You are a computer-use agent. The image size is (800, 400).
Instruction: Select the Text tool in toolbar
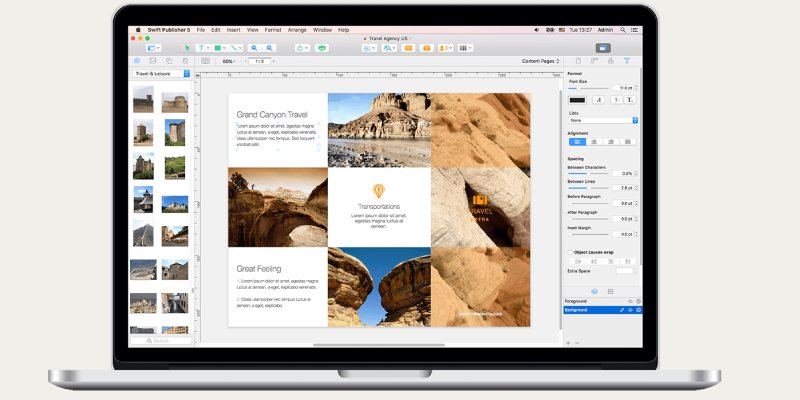click(203, 48)
